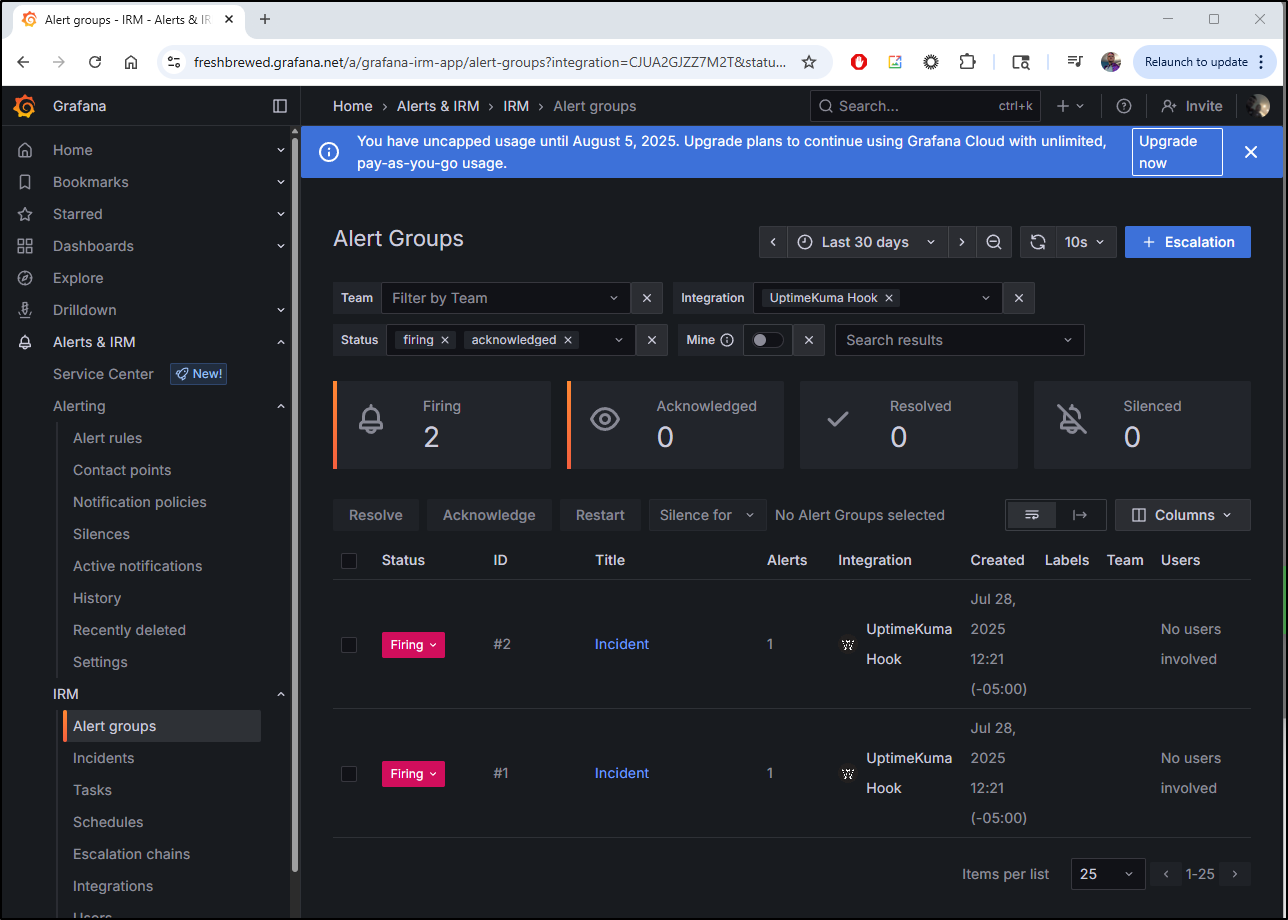This screenshot has height=920, width=1288.
Task: Check the checkbox for alert group #1
Action: [x=349, y=774]
